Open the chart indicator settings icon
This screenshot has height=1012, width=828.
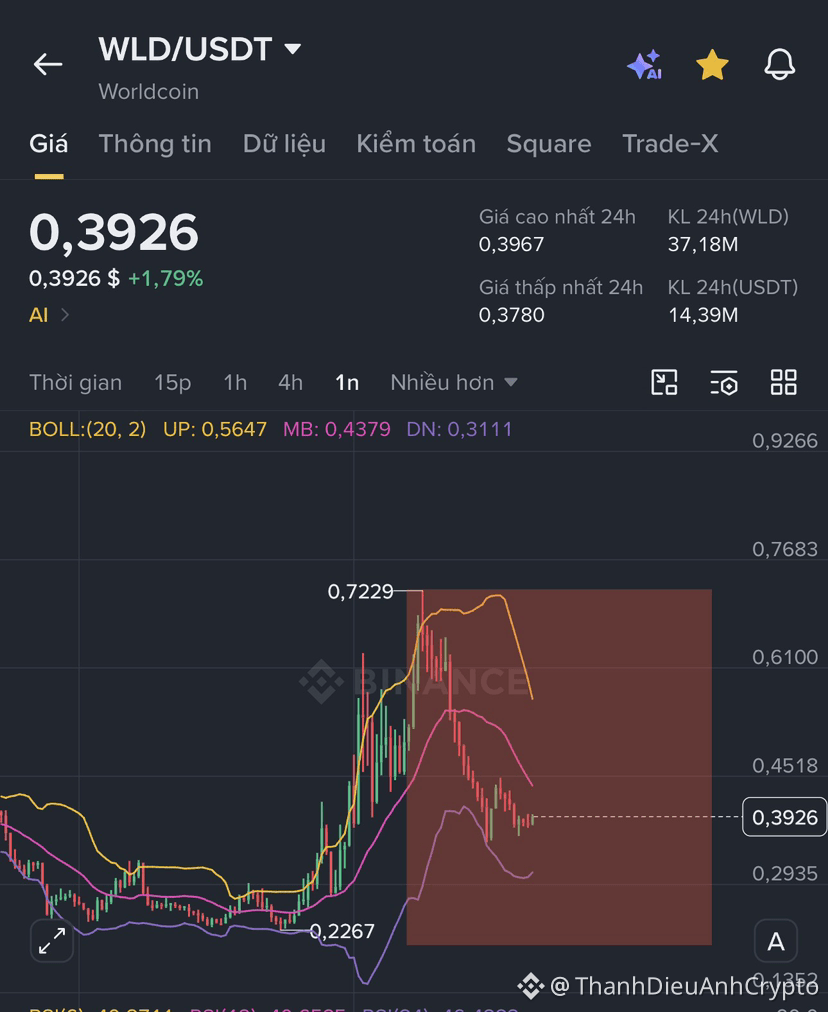(x=723, y=382)
